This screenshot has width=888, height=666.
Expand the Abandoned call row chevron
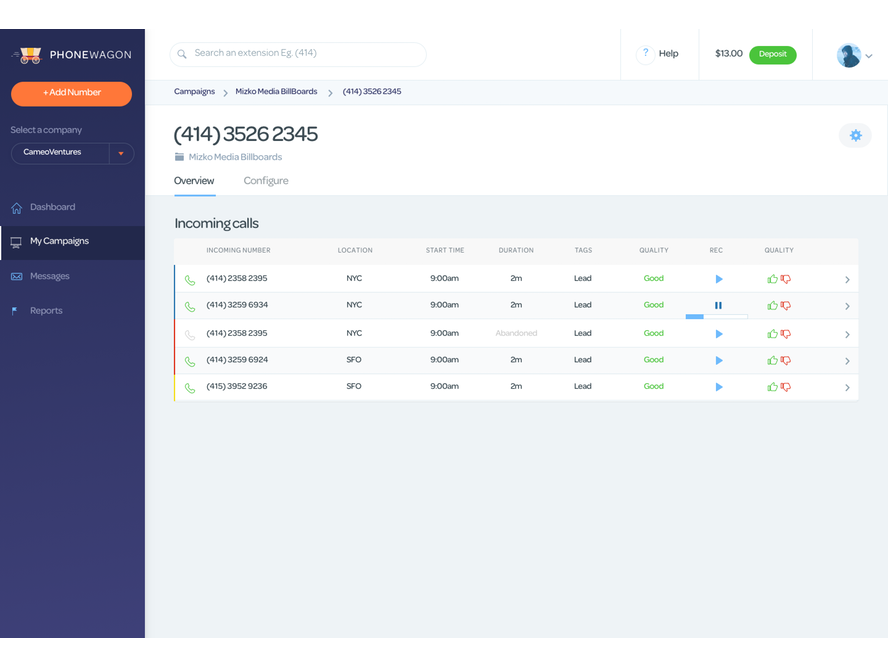click(847, 335)
